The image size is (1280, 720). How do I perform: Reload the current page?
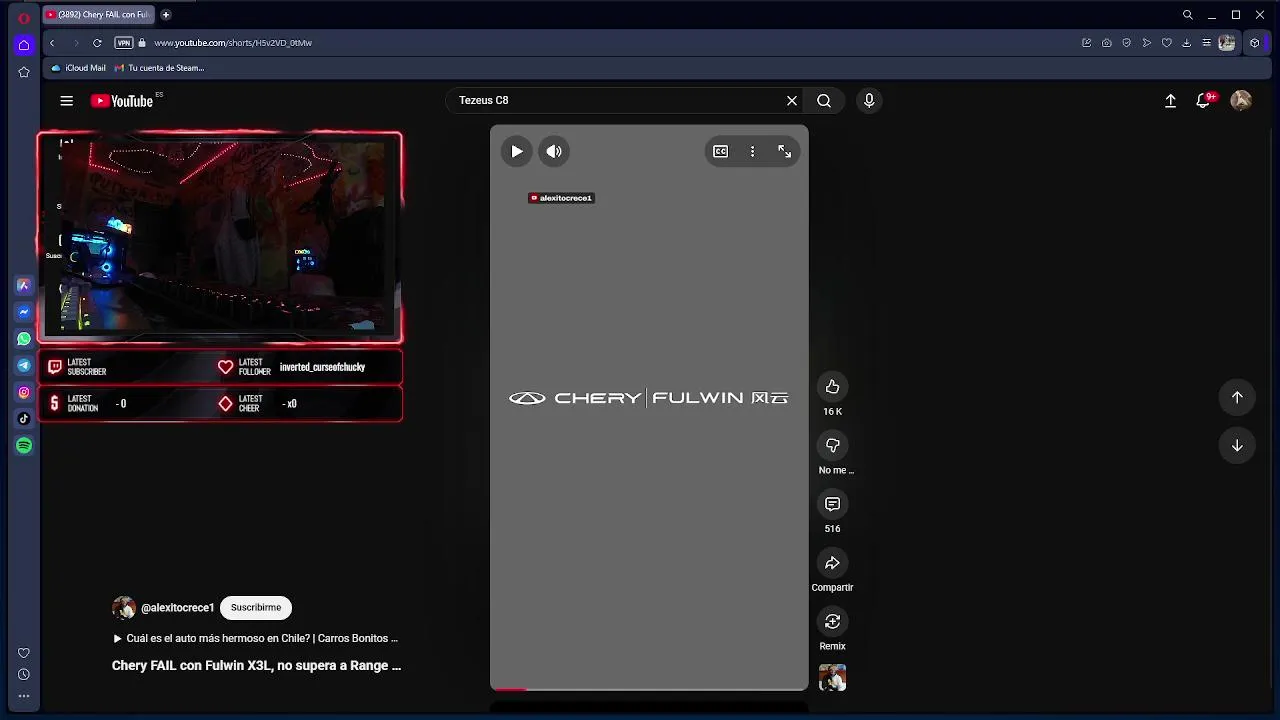tap(97, 43)
